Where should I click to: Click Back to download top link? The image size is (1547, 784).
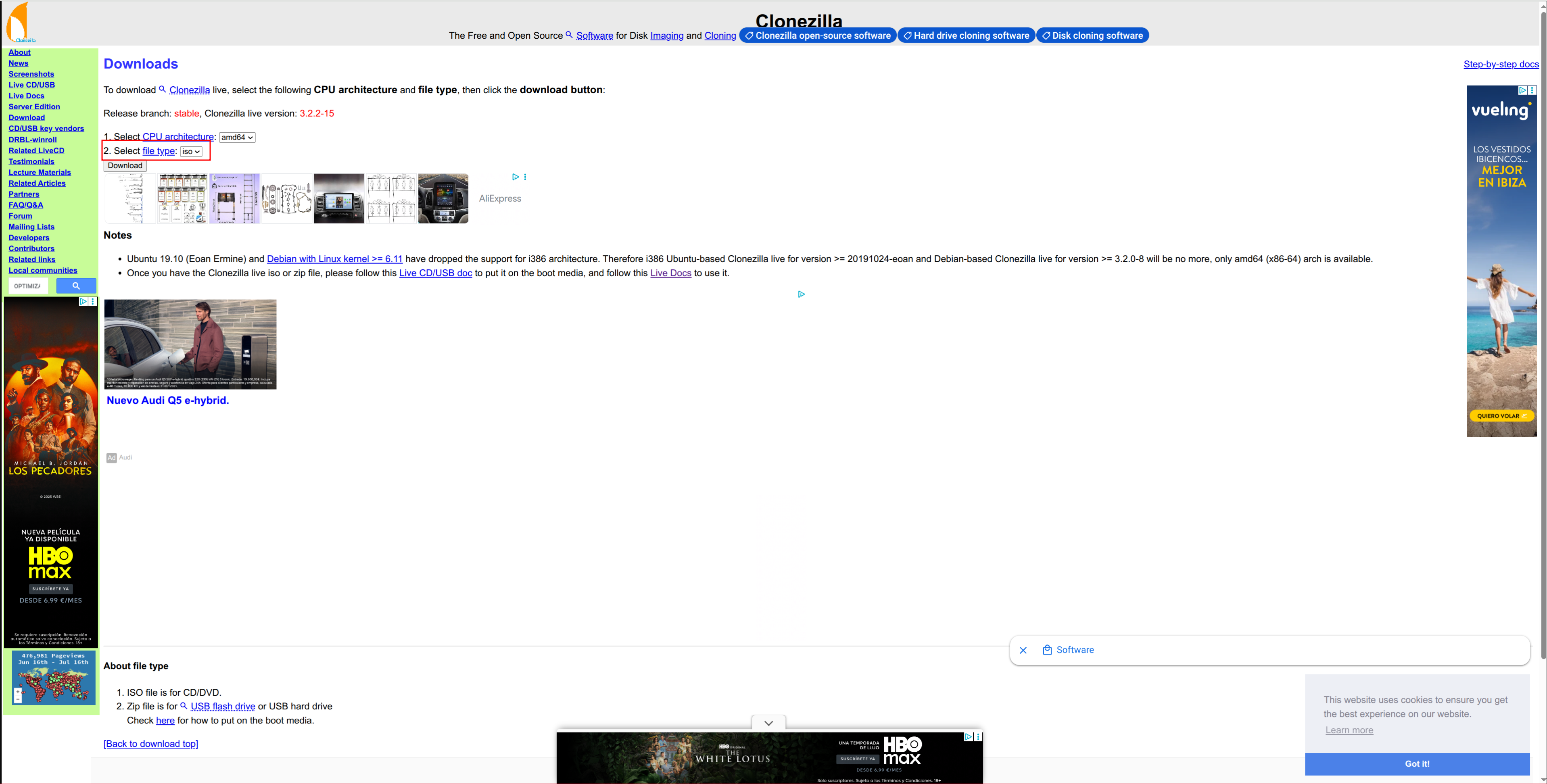(151, 744)
